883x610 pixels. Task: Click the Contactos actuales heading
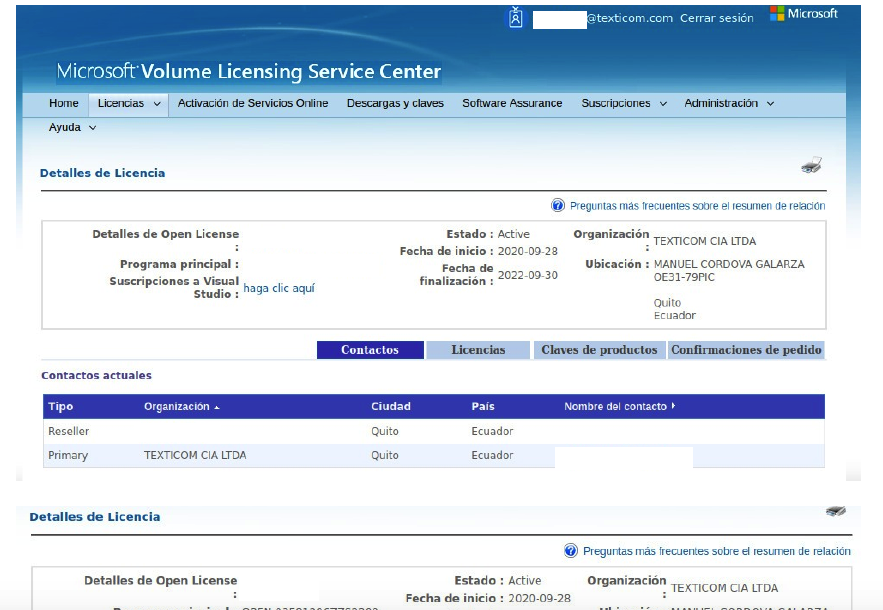[x=96, y=375]
